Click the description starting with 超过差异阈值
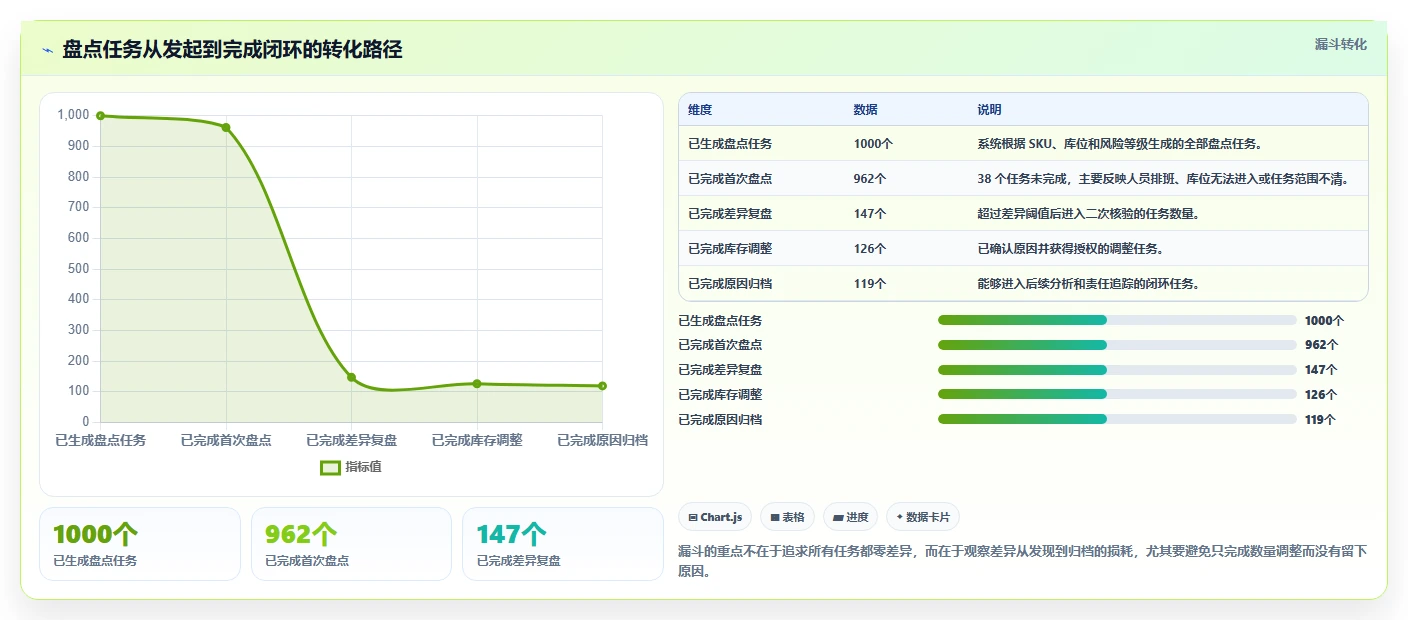The image size is (1408, 620). pos(1088,214)
